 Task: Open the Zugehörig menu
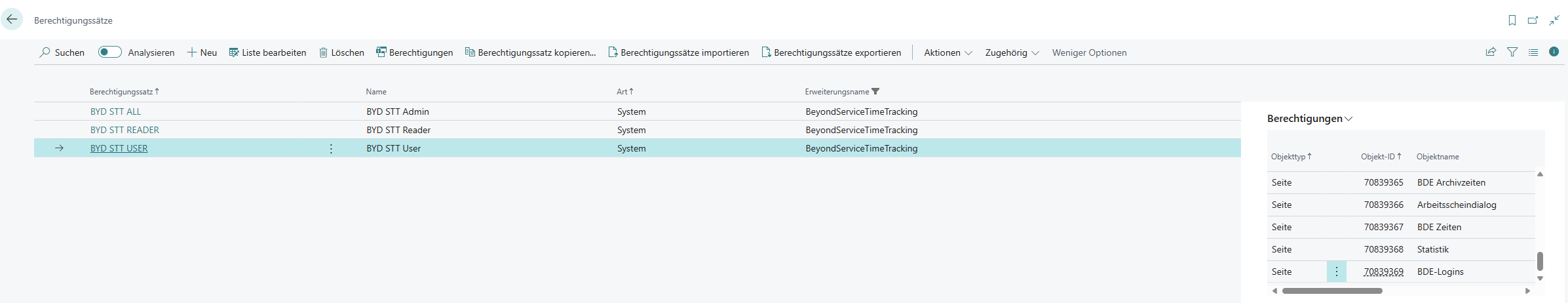point(1012,52)
